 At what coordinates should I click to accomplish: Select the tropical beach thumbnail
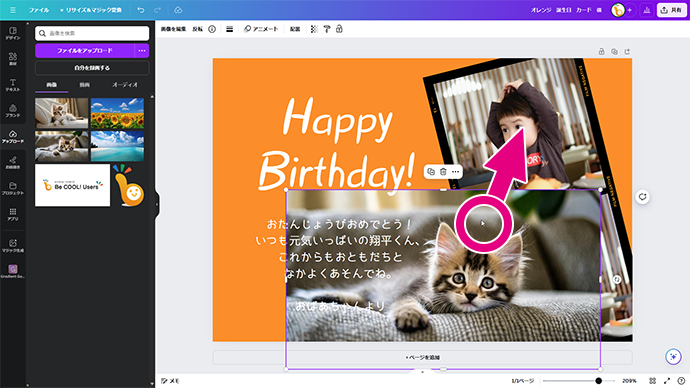(x=117, y=146)
